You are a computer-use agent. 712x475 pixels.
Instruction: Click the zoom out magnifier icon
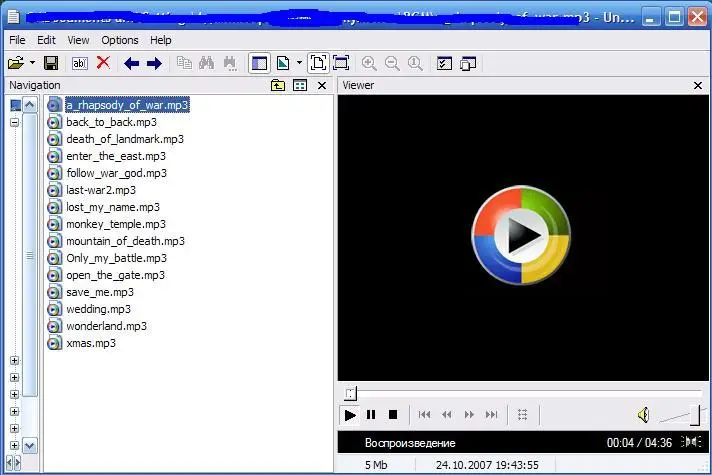[x=392, y=63]
